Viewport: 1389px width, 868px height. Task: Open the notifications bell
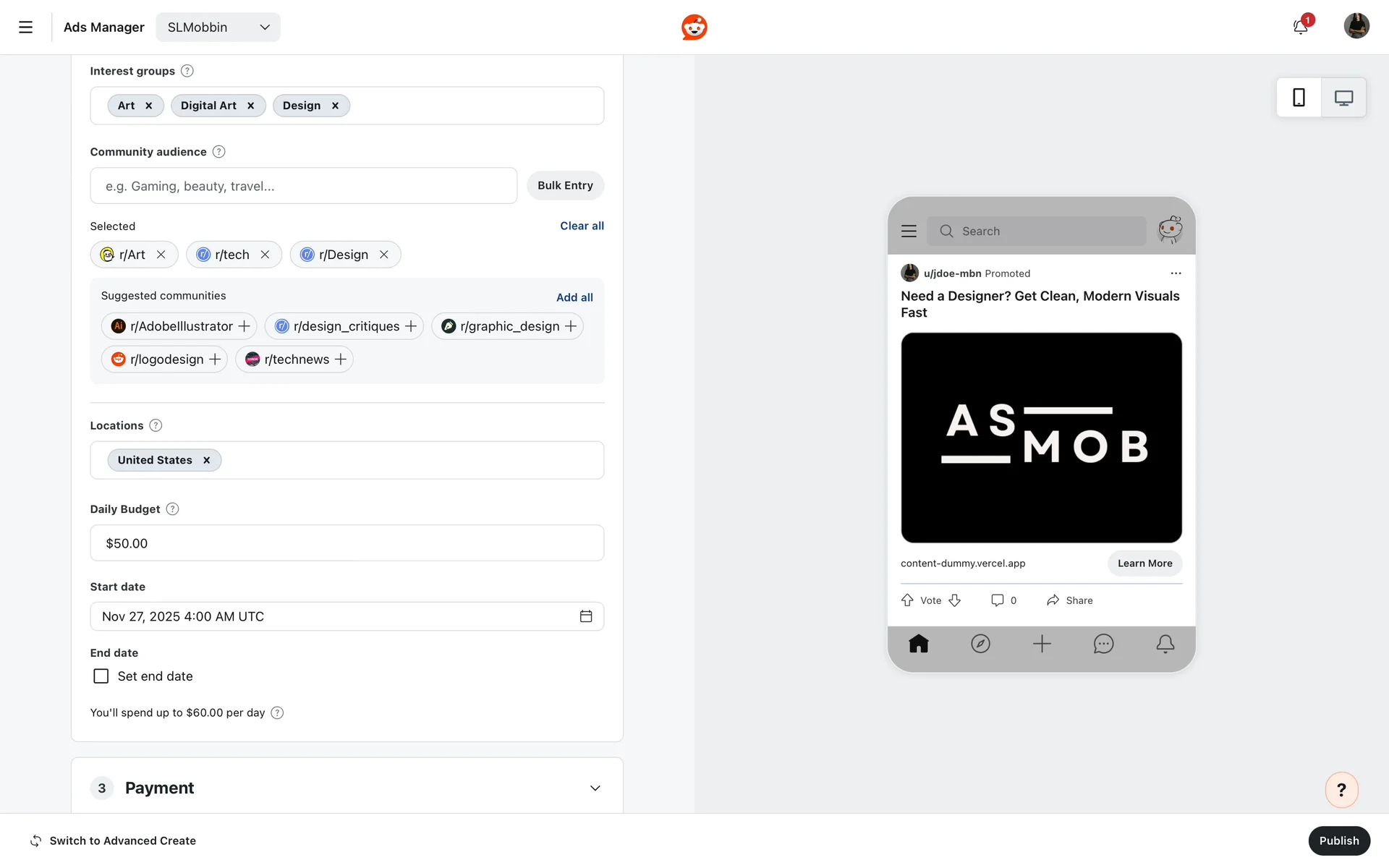[1300, 27]
